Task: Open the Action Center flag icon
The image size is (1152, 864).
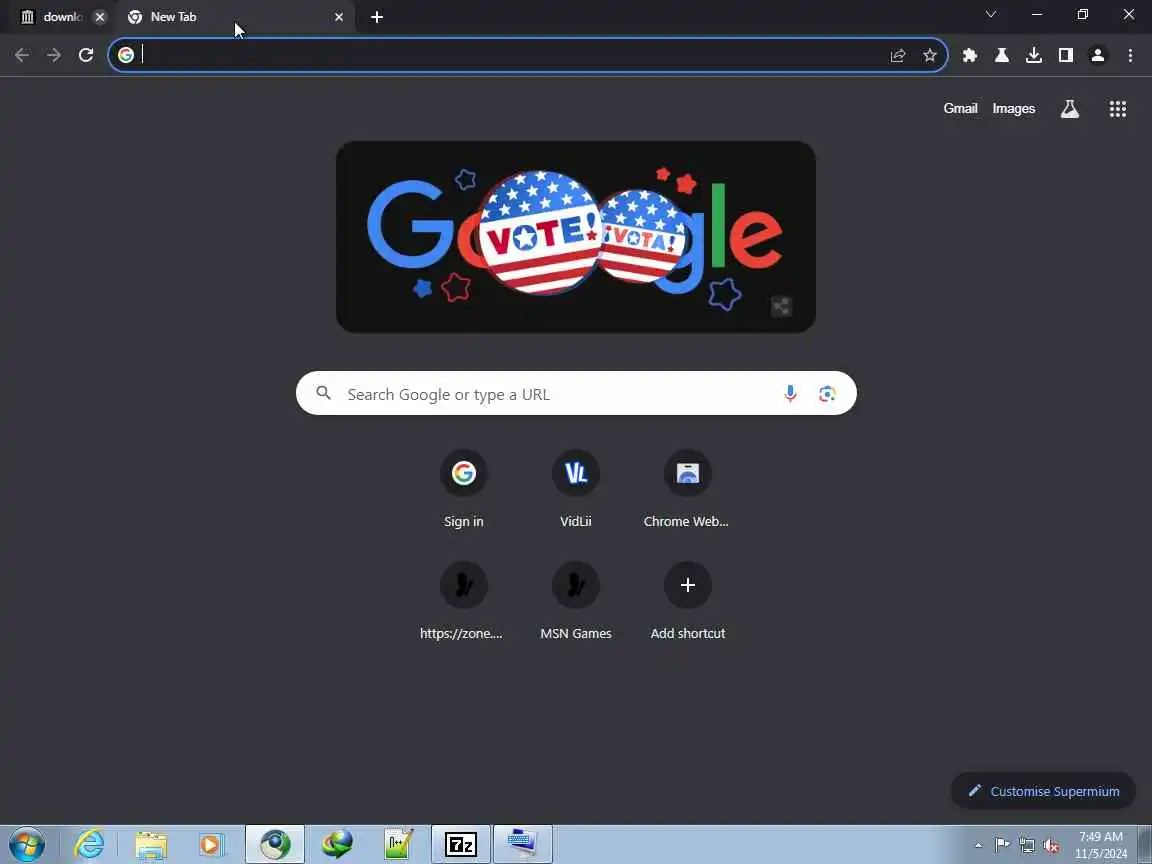Action: (1002, 845)
